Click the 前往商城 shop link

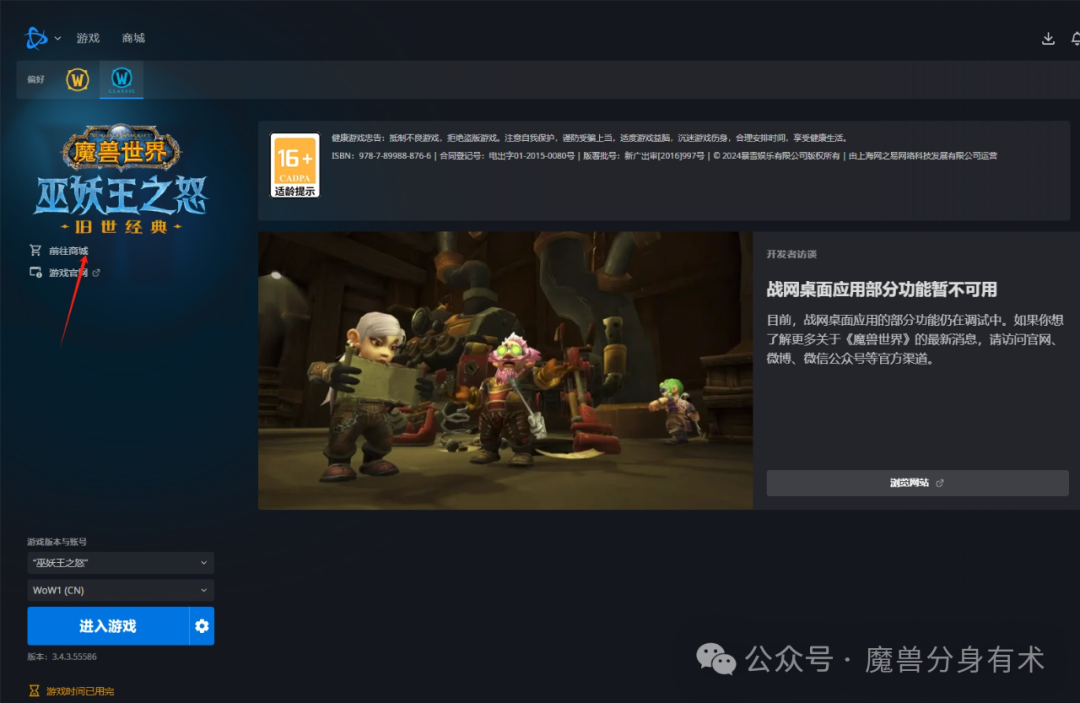point(68,251)
